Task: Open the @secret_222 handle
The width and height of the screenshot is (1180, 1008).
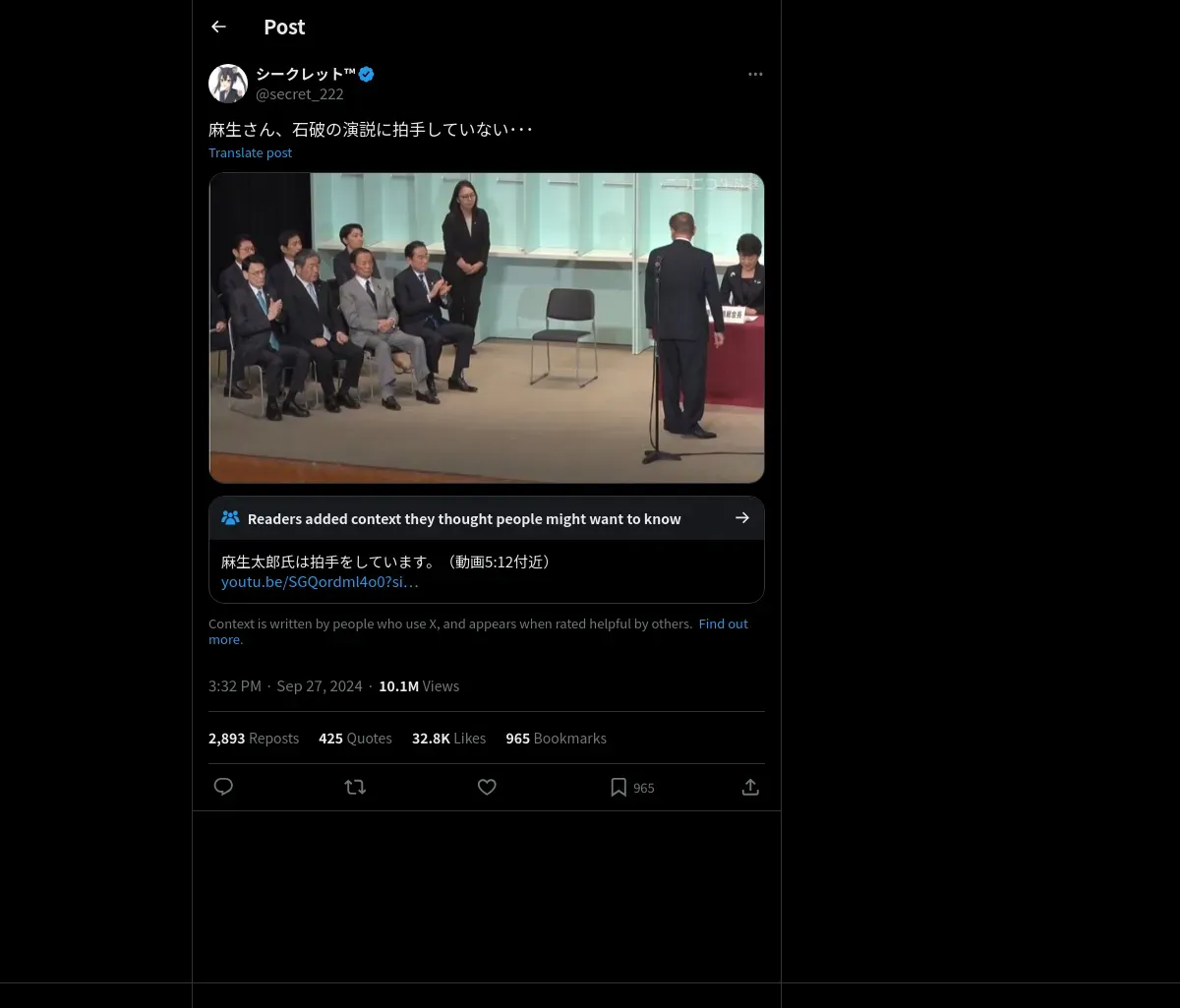Action: point(300,94)
